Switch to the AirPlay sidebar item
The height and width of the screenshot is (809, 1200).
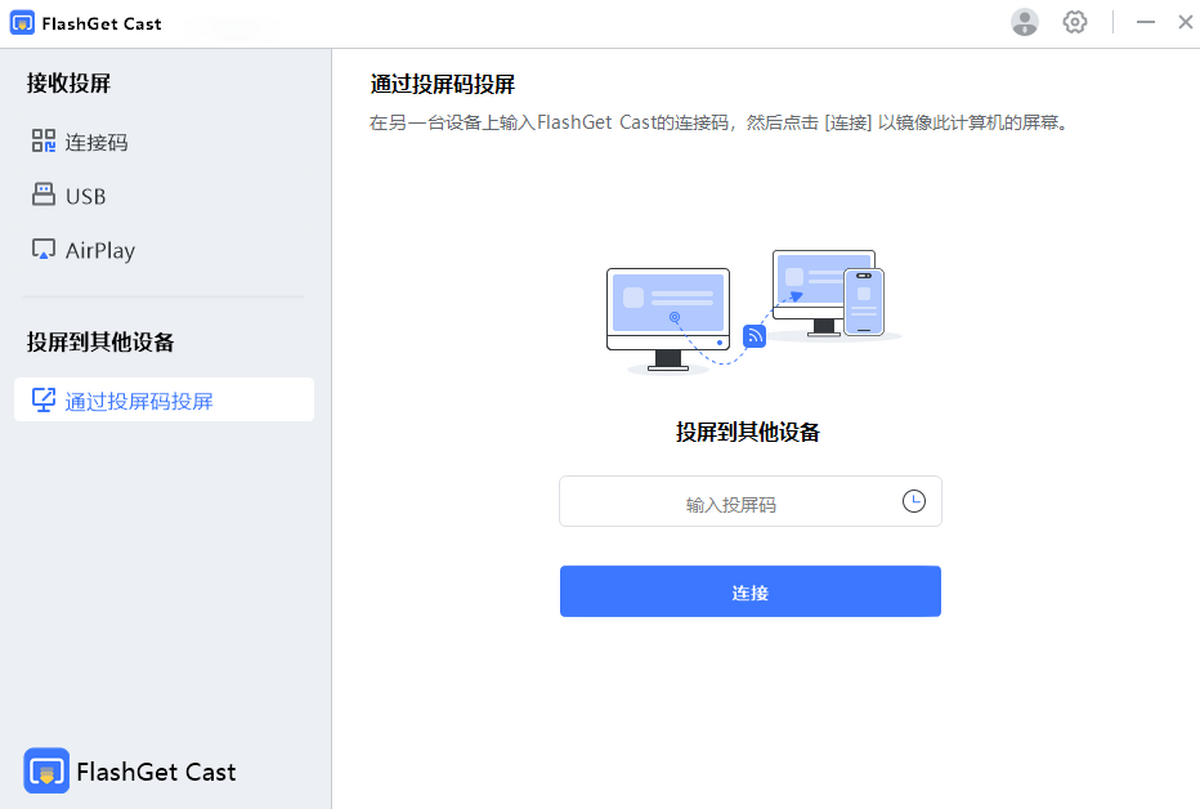pos(164,250)
